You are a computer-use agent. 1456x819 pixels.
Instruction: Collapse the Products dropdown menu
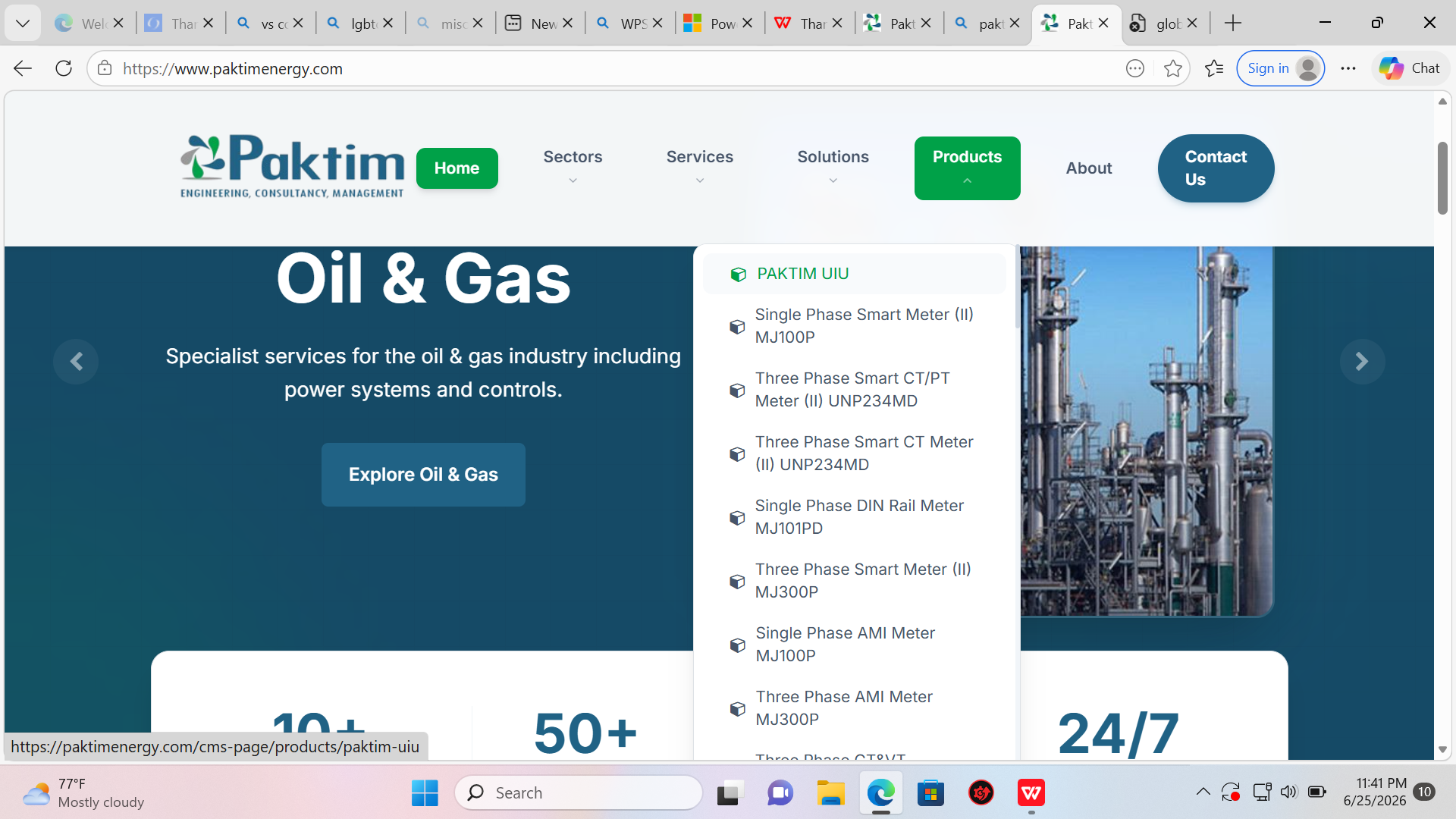point(967,168)
